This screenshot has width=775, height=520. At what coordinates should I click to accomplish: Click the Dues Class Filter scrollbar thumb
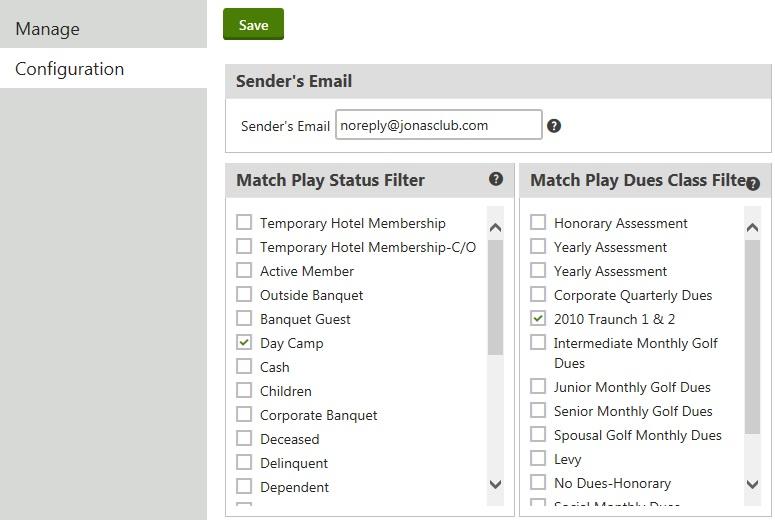click(x=753, y=335)
